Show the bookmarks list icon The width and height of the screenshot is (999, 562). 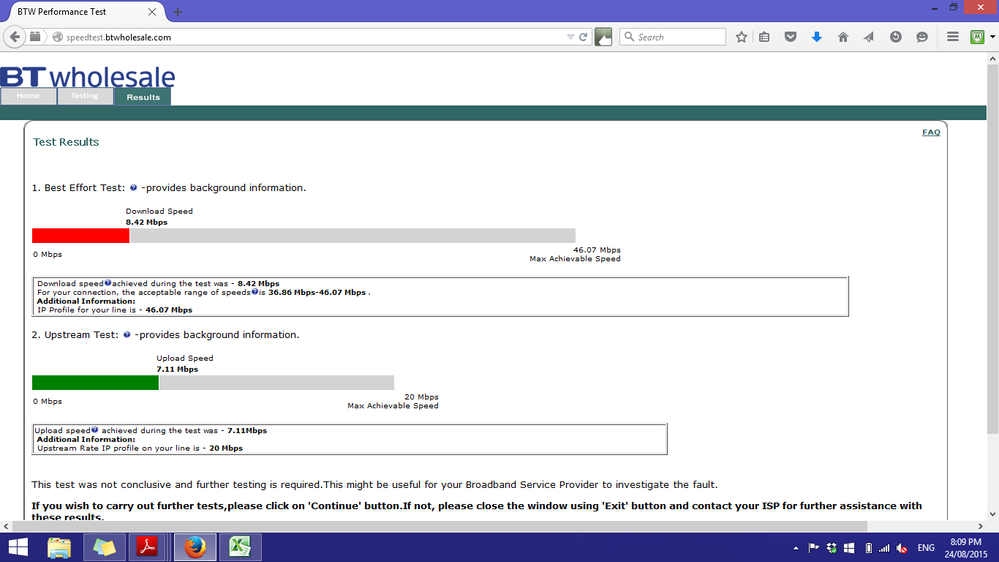[764, 37]
